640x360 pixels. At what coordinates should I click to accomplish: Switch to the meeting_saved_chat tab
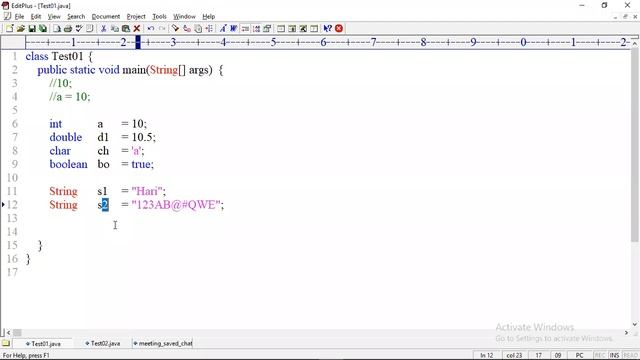tap(162, 344)
